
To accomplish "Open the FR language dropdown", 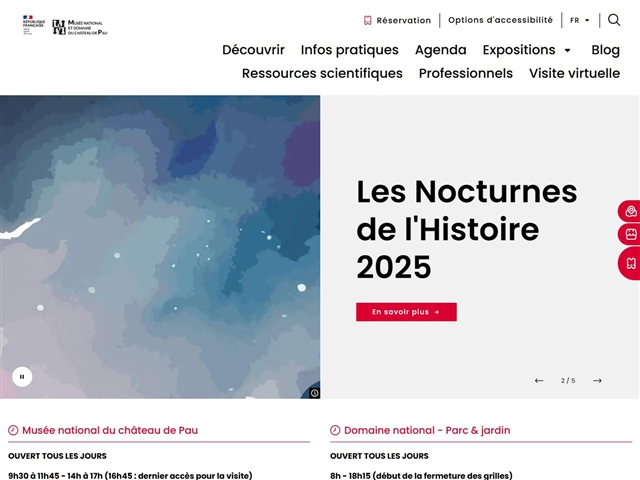I will point(580,20).
